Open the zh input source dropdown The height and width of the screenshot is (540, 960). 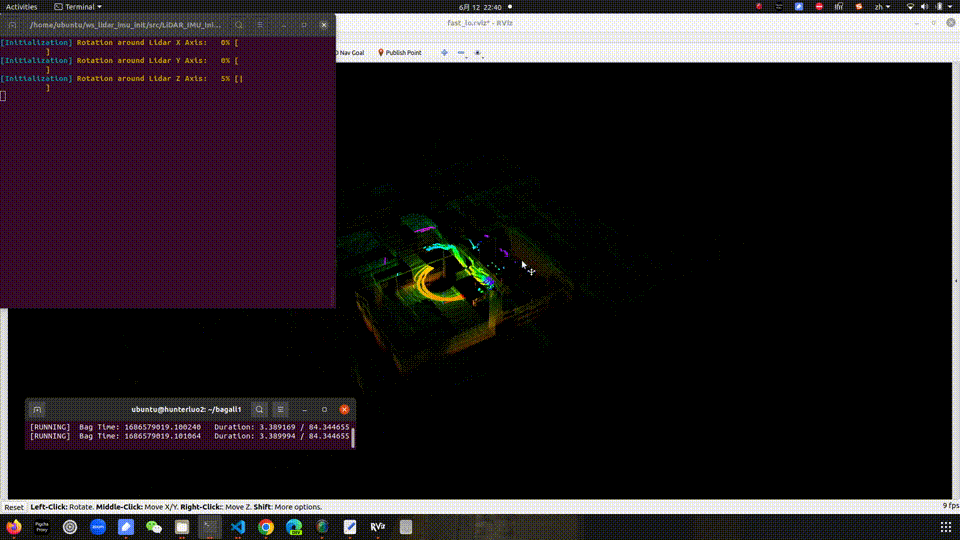coord(882,7)
